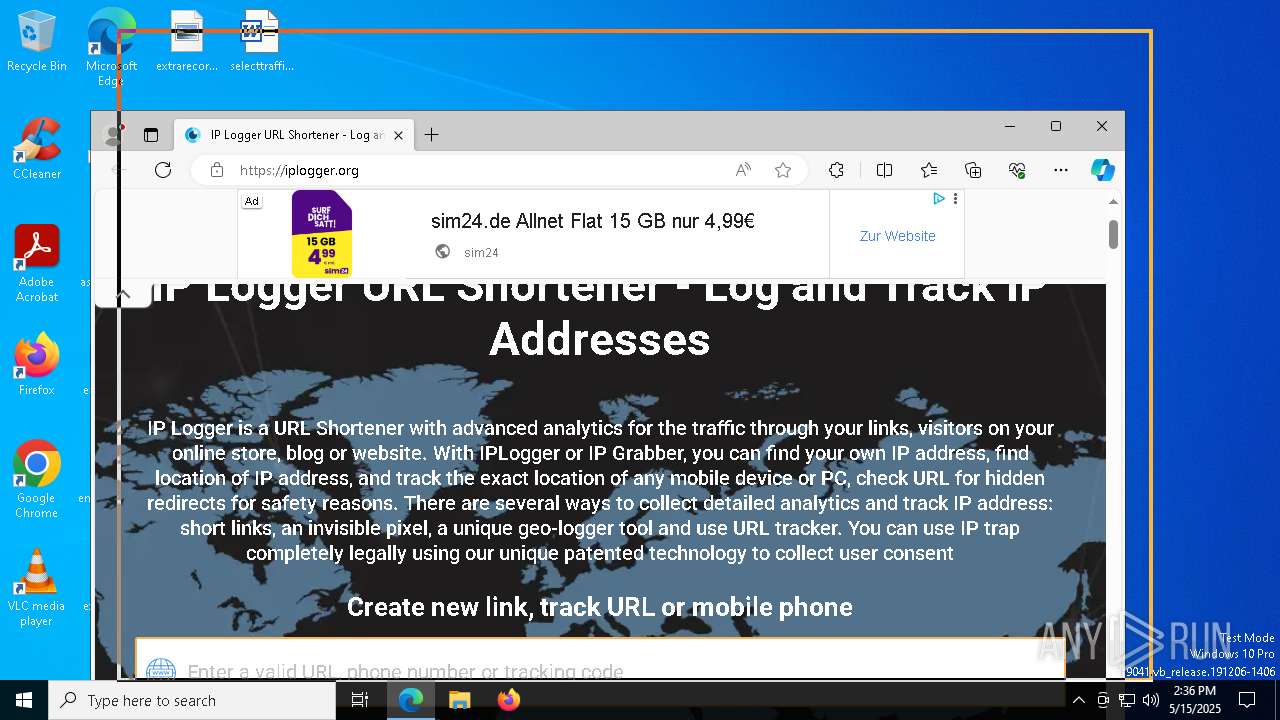This screenshot has width=1280, height=720.
Task: Switch to IP Logger URL Shortener tab
Action: click(x=294, y=135)
